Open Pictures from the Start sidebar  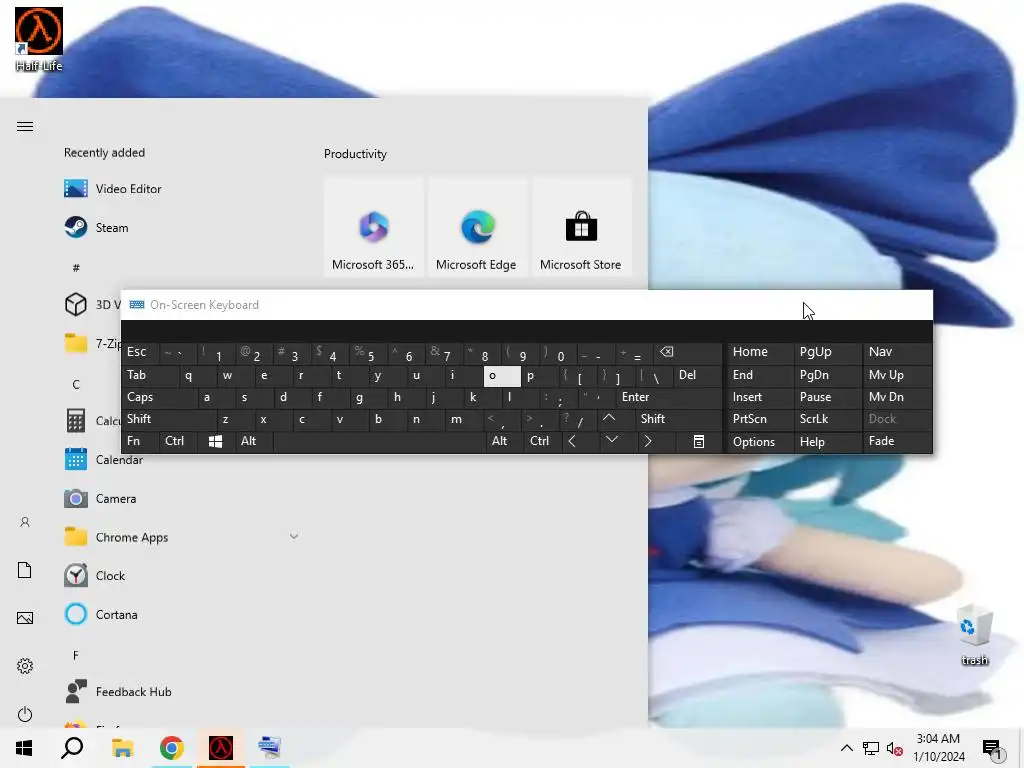tap(25, 618)
